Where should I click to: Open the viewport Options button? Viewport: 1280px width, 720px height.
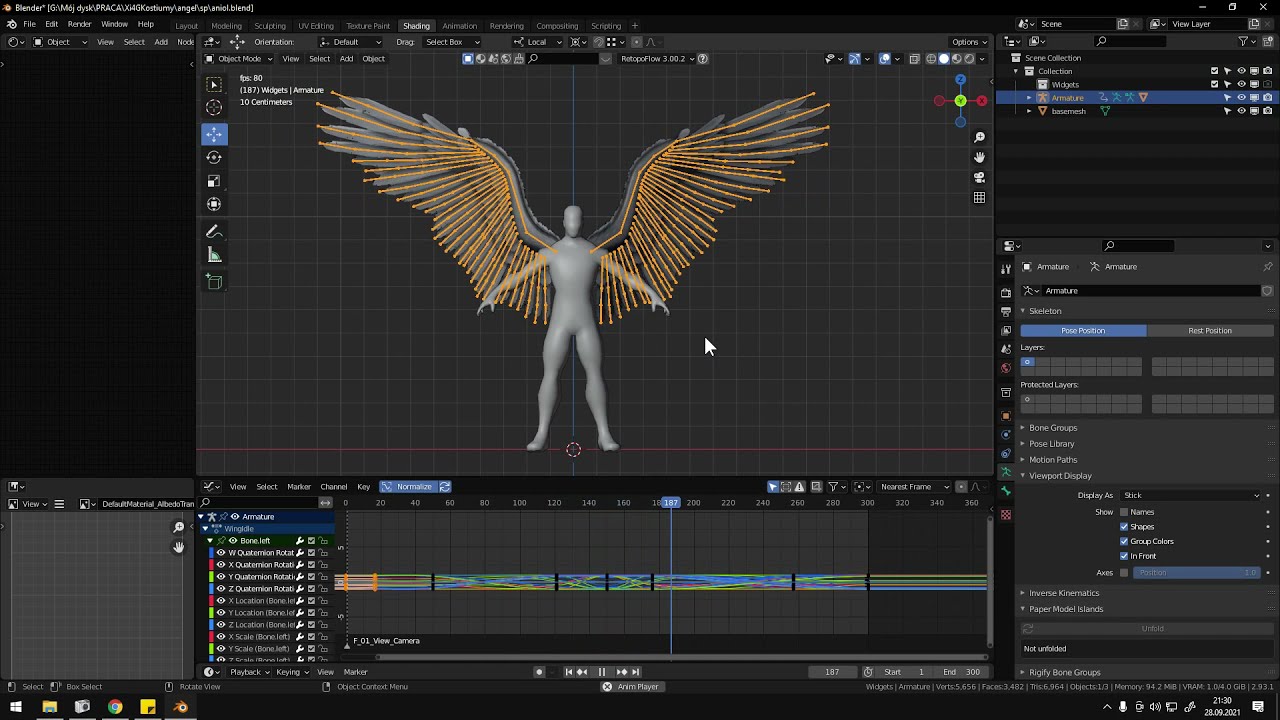click(969, 42)
